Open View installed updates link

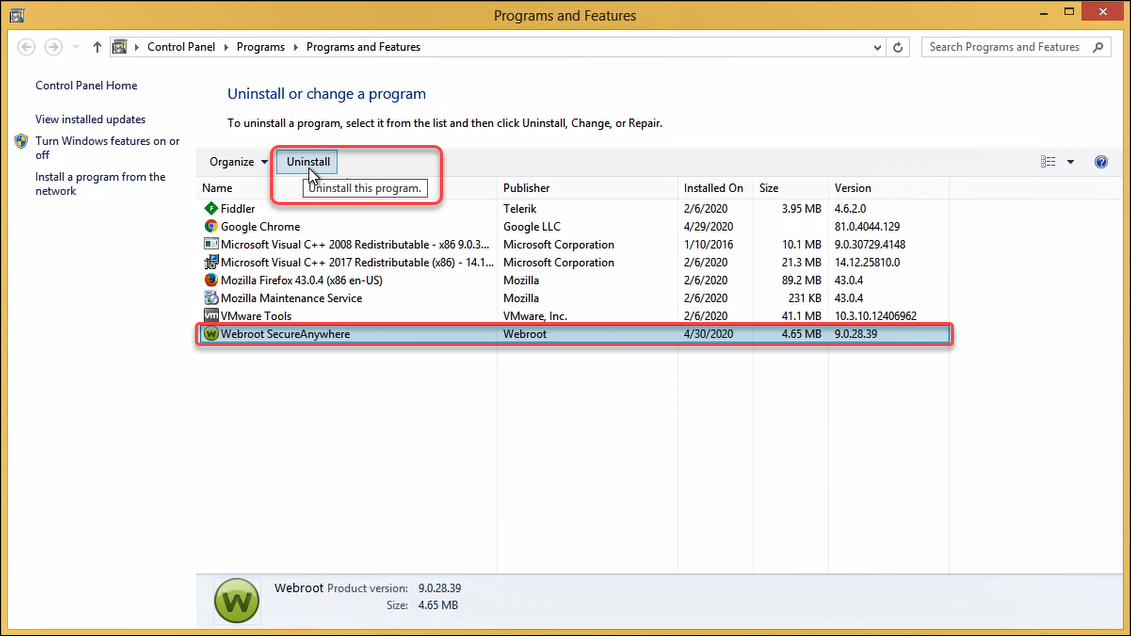point(90,119)
